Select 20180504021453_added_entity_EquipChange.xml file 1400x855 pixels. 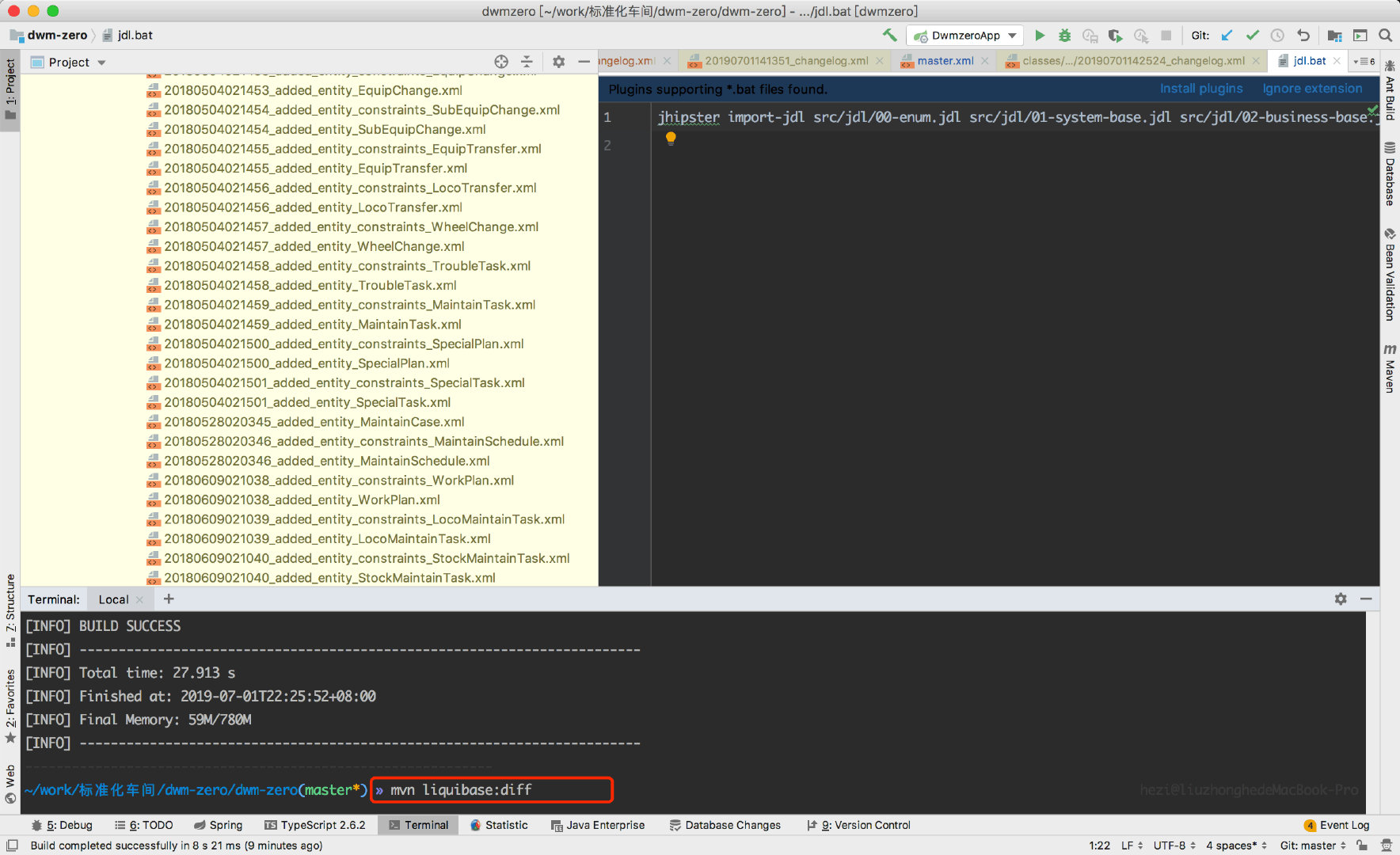coord(313,90)
